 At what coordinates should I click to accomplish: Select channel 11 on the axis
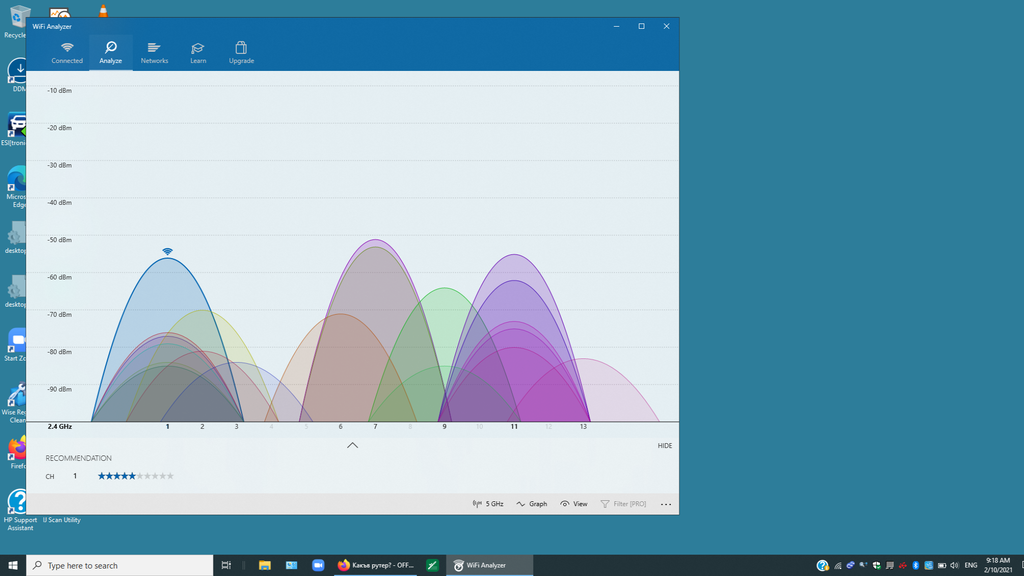pos(514,427)
